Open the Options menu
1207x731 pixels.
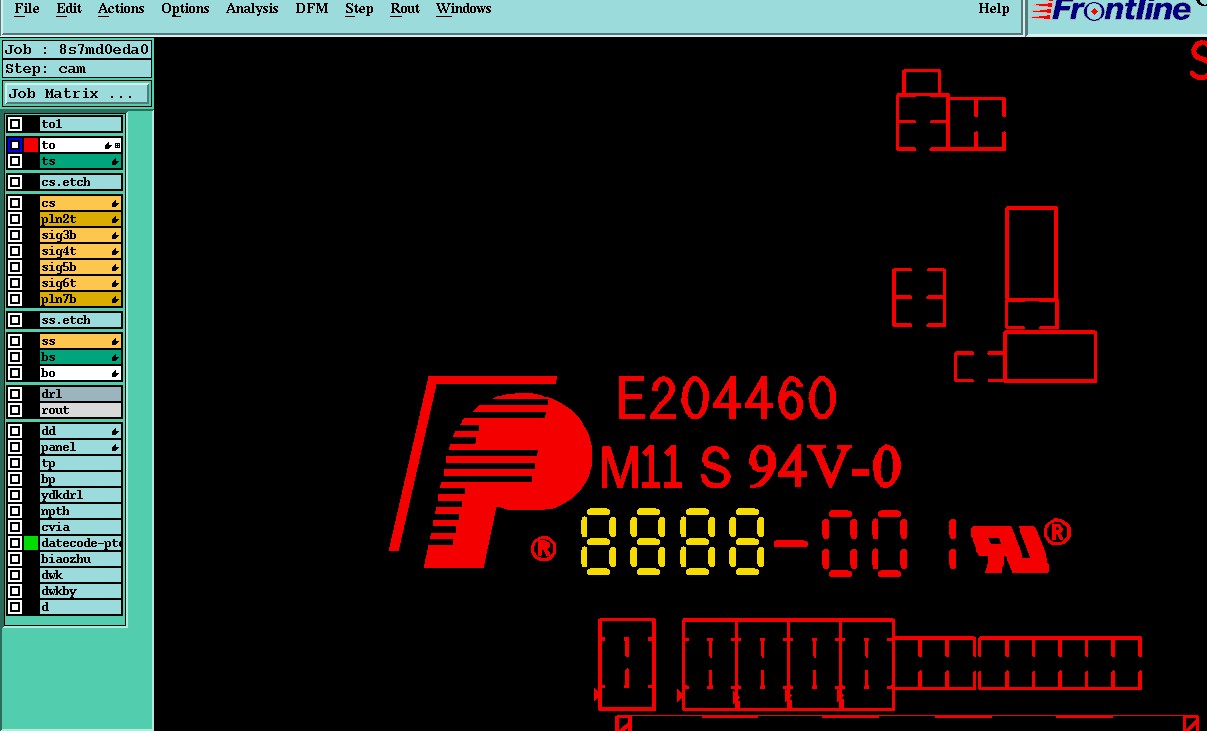185,9
